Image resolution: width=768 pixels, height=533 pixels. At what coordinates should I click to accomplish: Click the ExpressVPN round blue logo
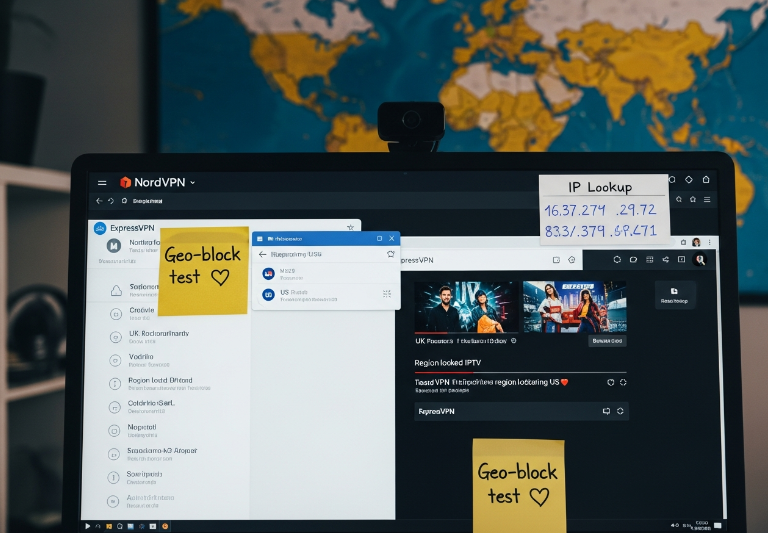[100, 228]
